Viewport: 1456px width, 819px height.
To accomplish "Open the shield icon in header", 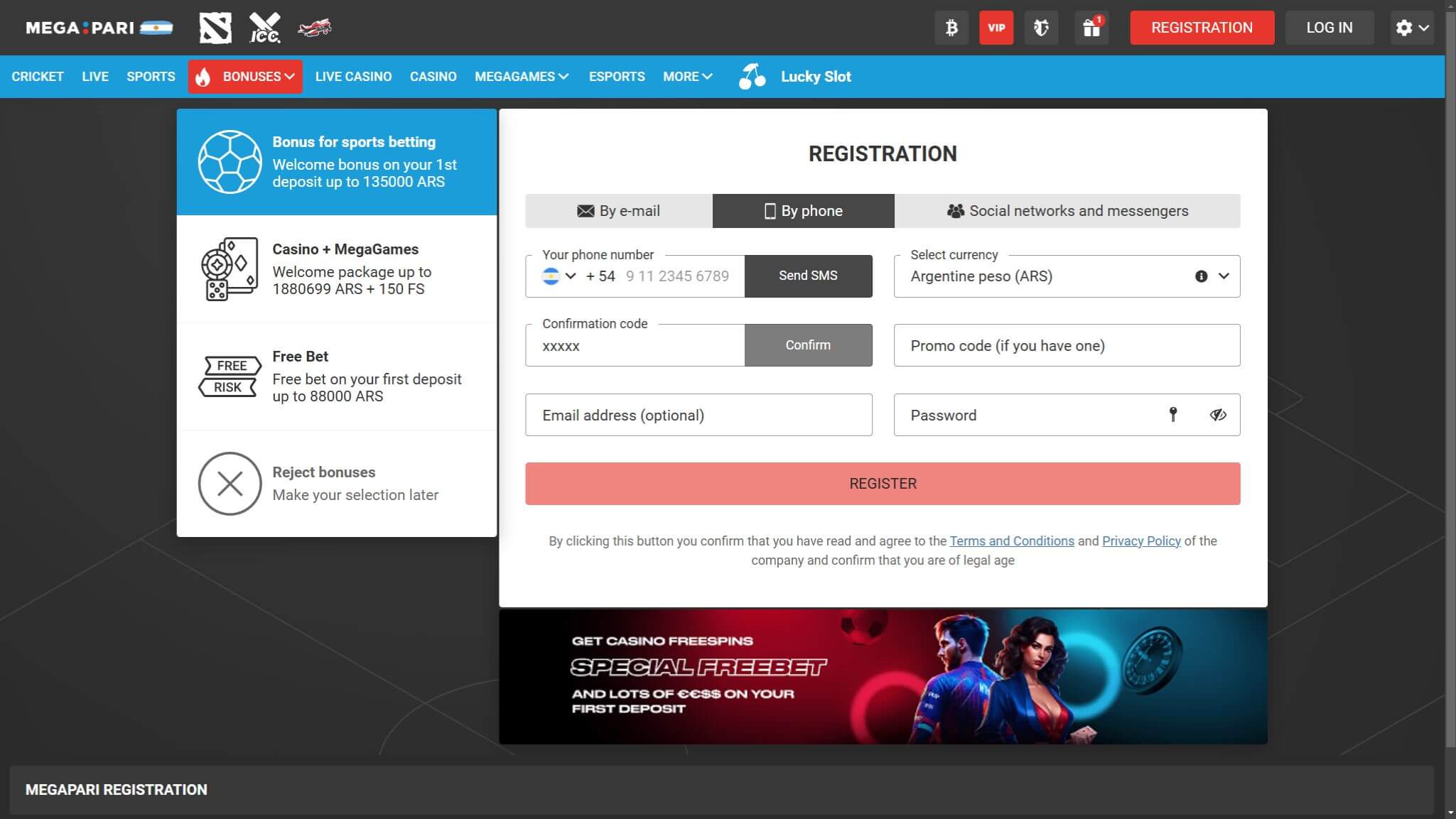I will [1041, 28].
